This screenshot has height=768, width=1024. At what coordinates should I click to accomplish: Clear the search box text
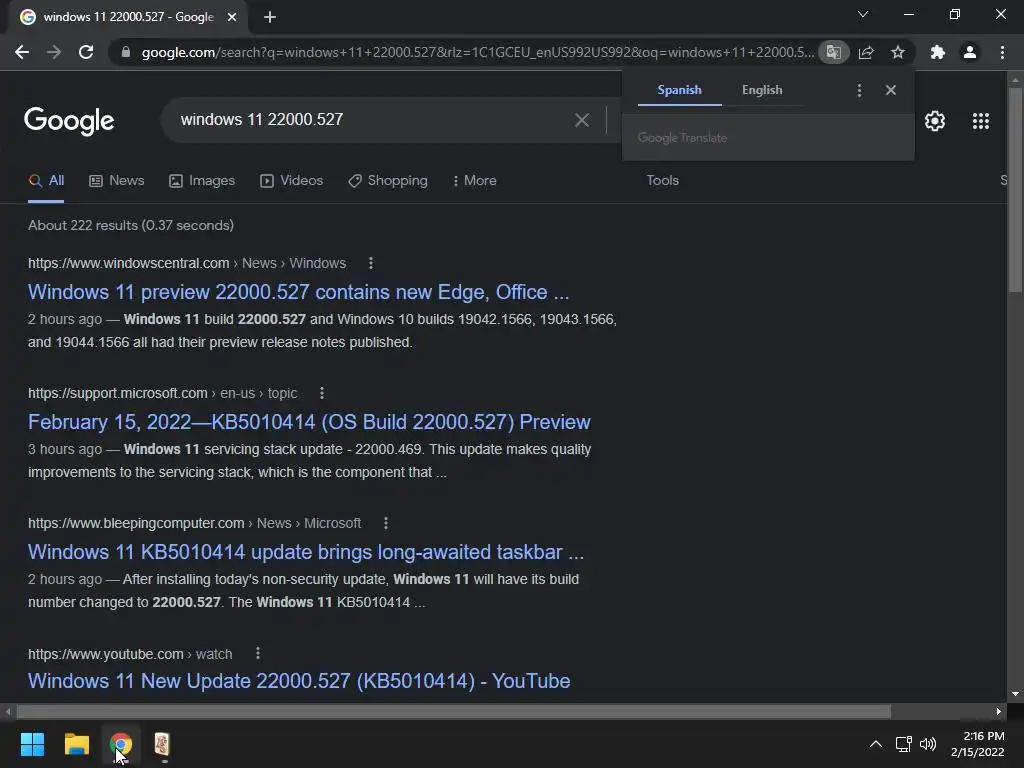tap(582, 120)
